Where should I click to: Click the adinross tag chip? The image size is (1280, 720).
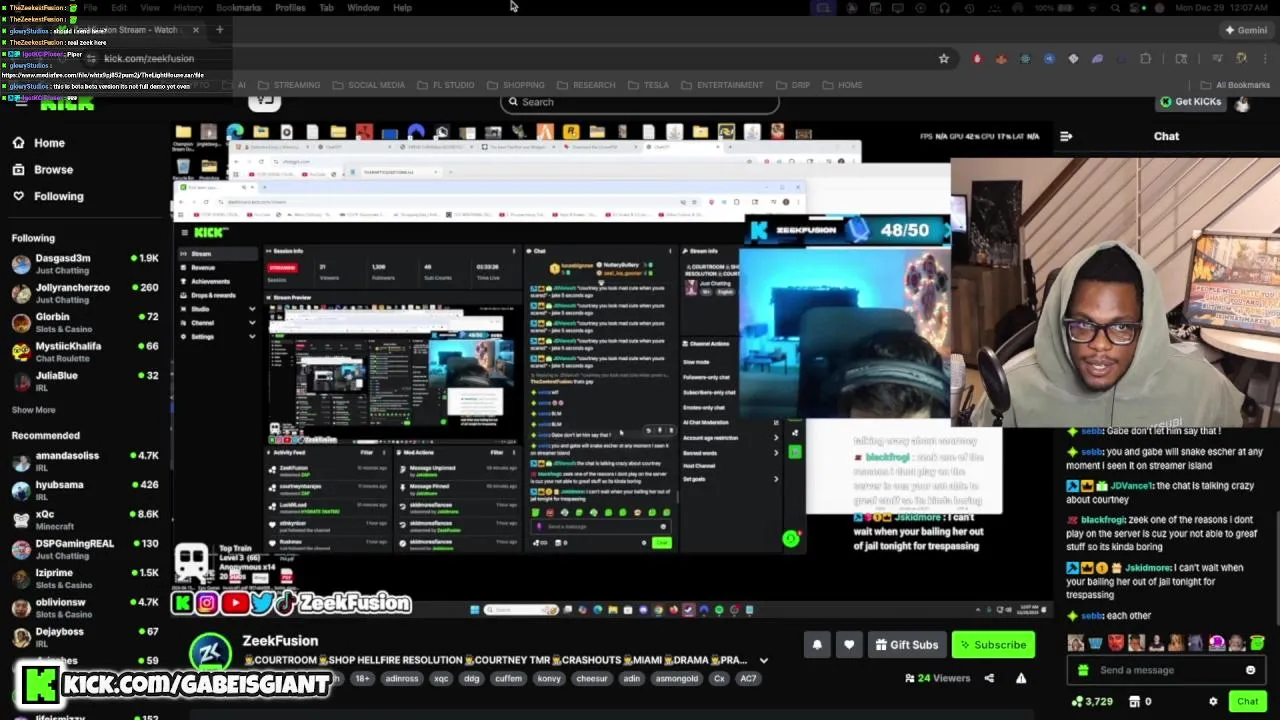401,678
